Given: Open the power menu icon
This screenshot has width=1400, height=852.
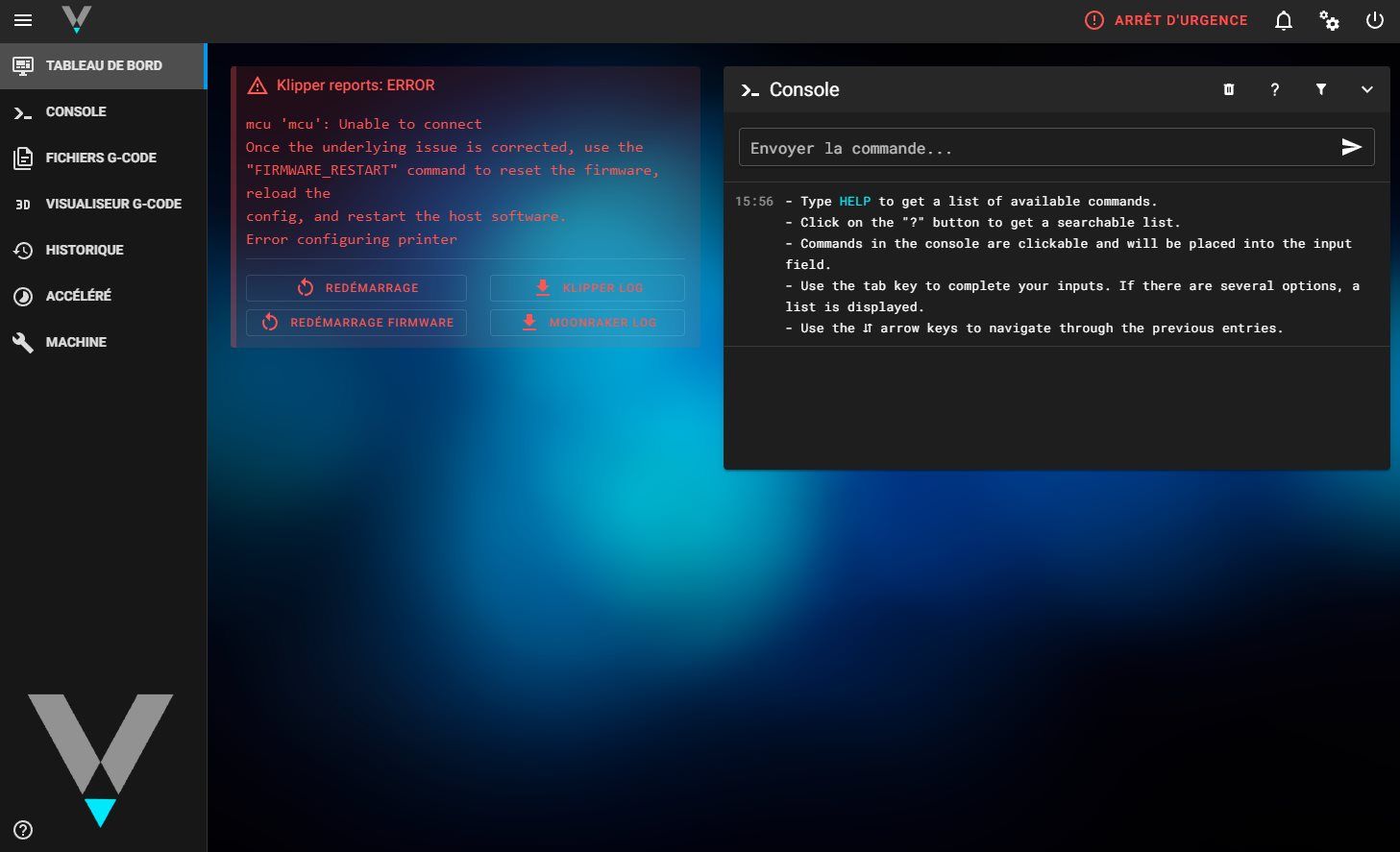Looking at the screenshot, I should [1375, 20].
